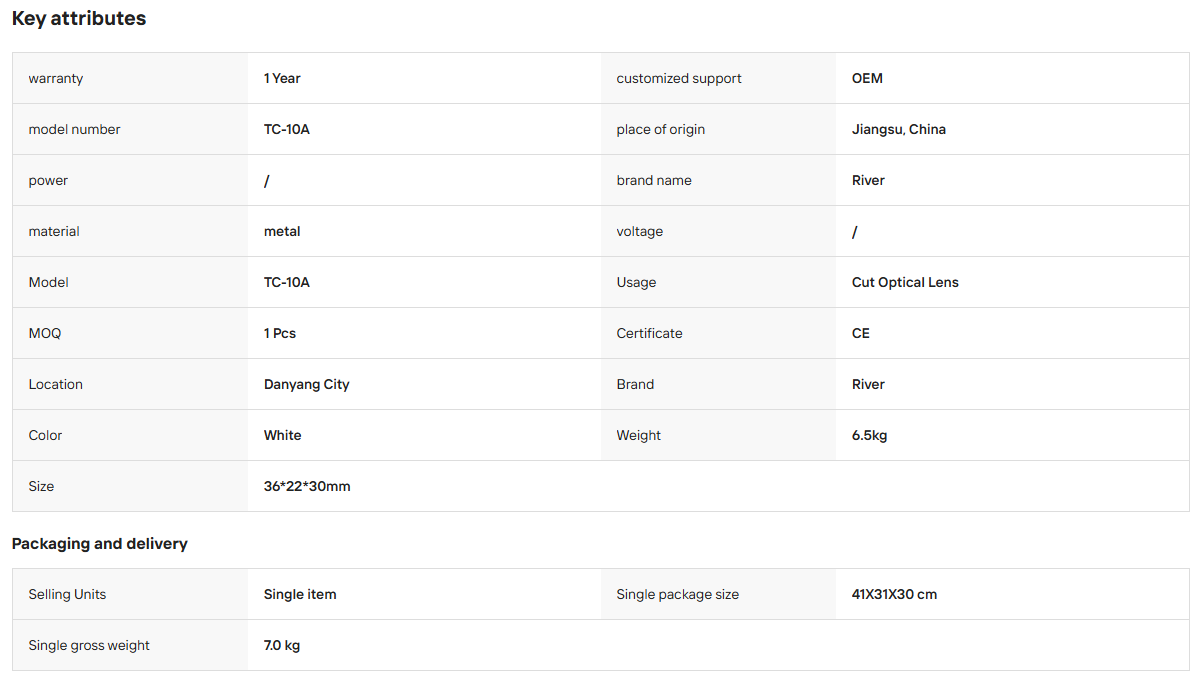Screen dimensions: 1199x688
Task: Select the place of origin Jiangsu, China
Action: point(898,129)
